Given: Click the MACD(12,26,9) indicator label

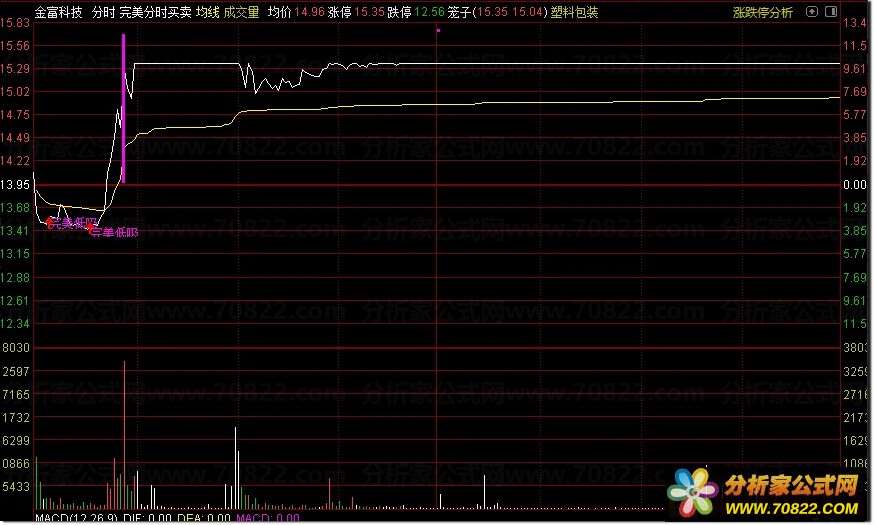Looking at the screenshot, I should click(76, 519).
